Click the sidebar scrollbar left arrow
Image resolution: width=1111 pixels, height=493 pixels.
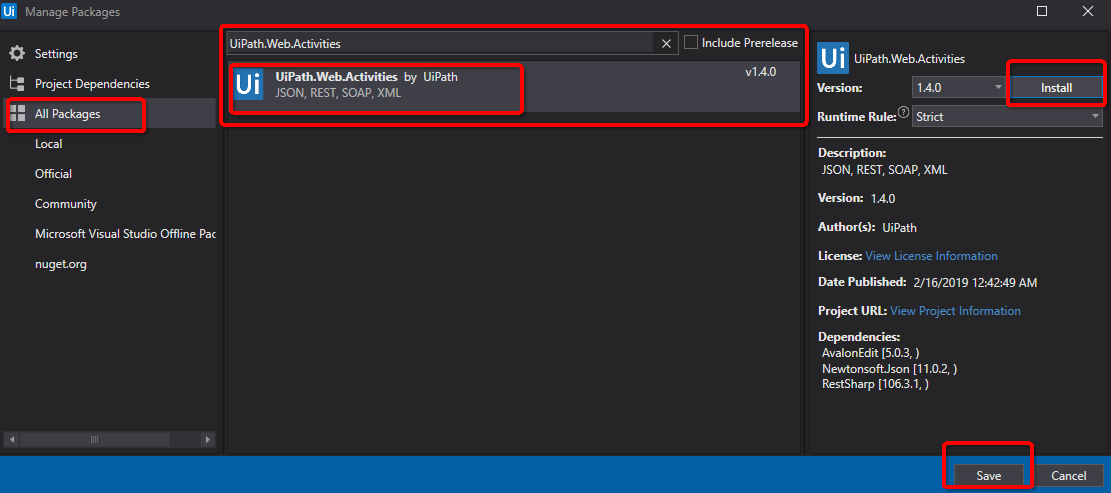pyautogui.click(x=11, y=440)
